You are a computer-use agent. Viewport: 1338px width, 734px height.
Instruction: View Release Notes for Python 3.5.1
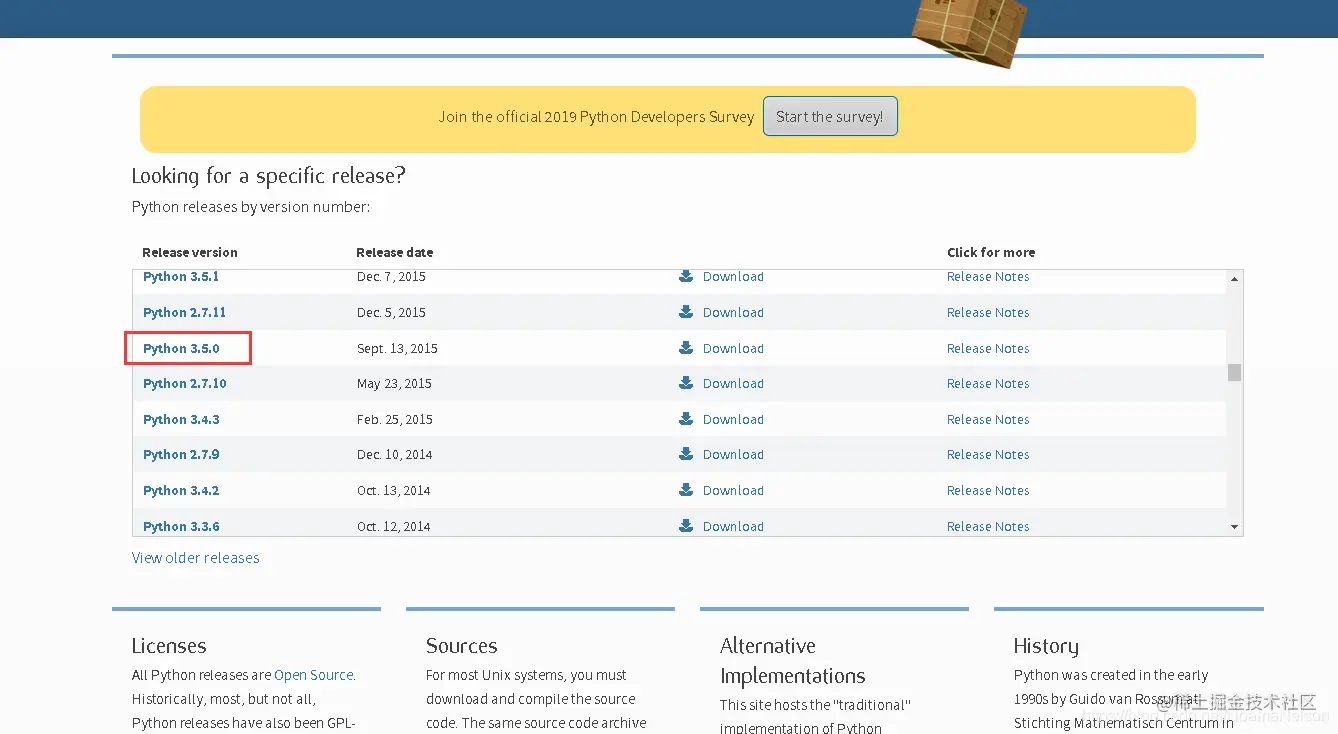pos(988,277)
